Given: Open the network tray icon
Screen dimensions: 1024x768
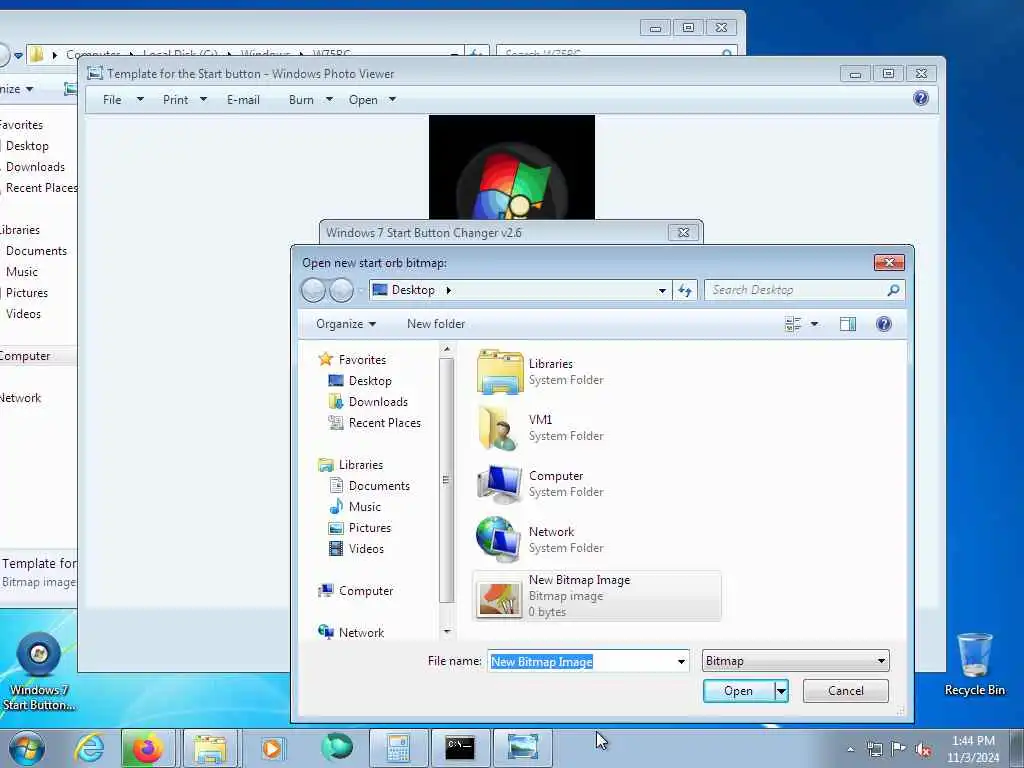Looking at the screenshot, I should [x=874, y=750].
